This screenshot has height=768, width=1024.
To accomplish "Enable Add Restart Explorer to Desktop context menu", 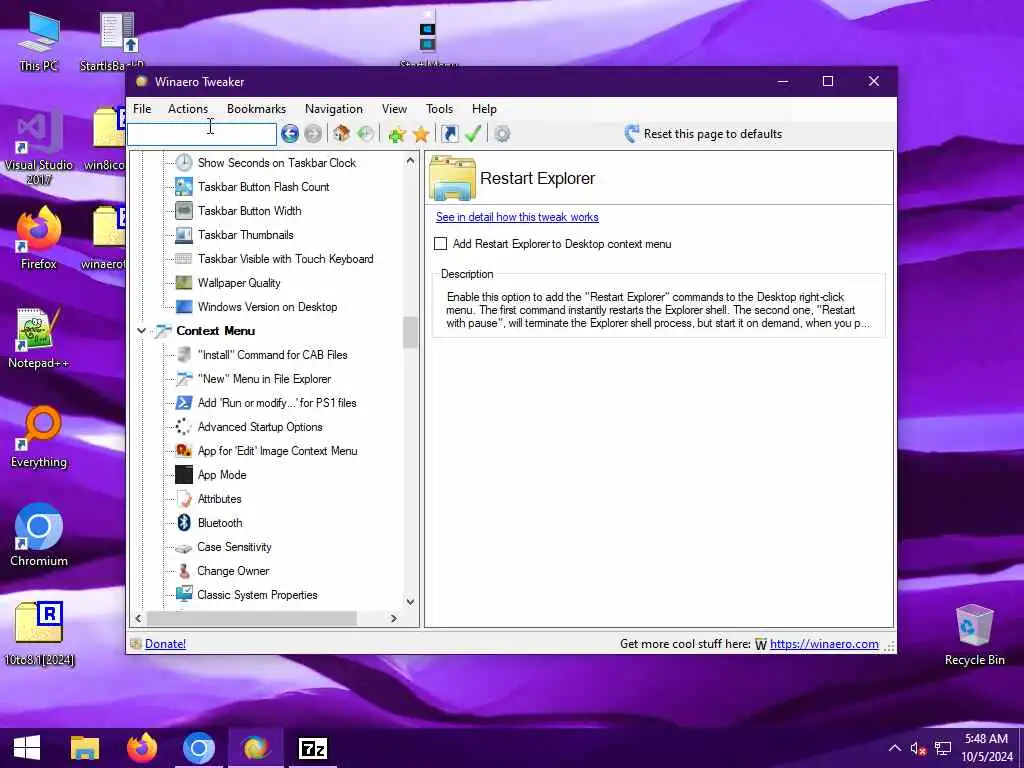I will [441, 244].
